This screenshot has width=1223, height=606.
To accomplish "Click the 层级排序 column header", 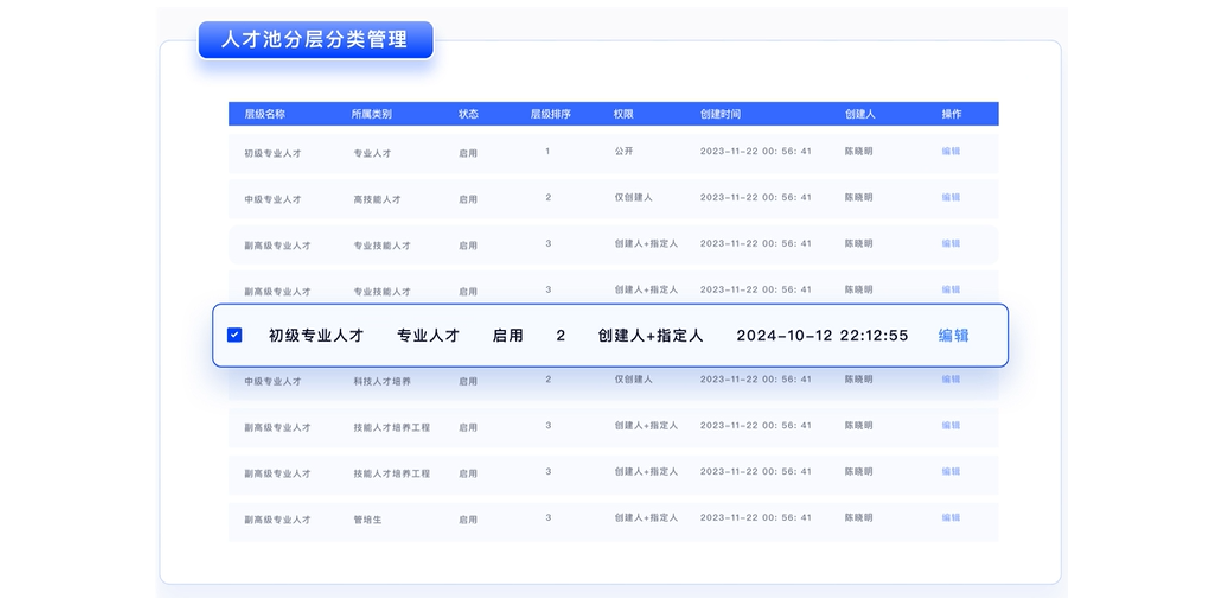I will [550, 115].
